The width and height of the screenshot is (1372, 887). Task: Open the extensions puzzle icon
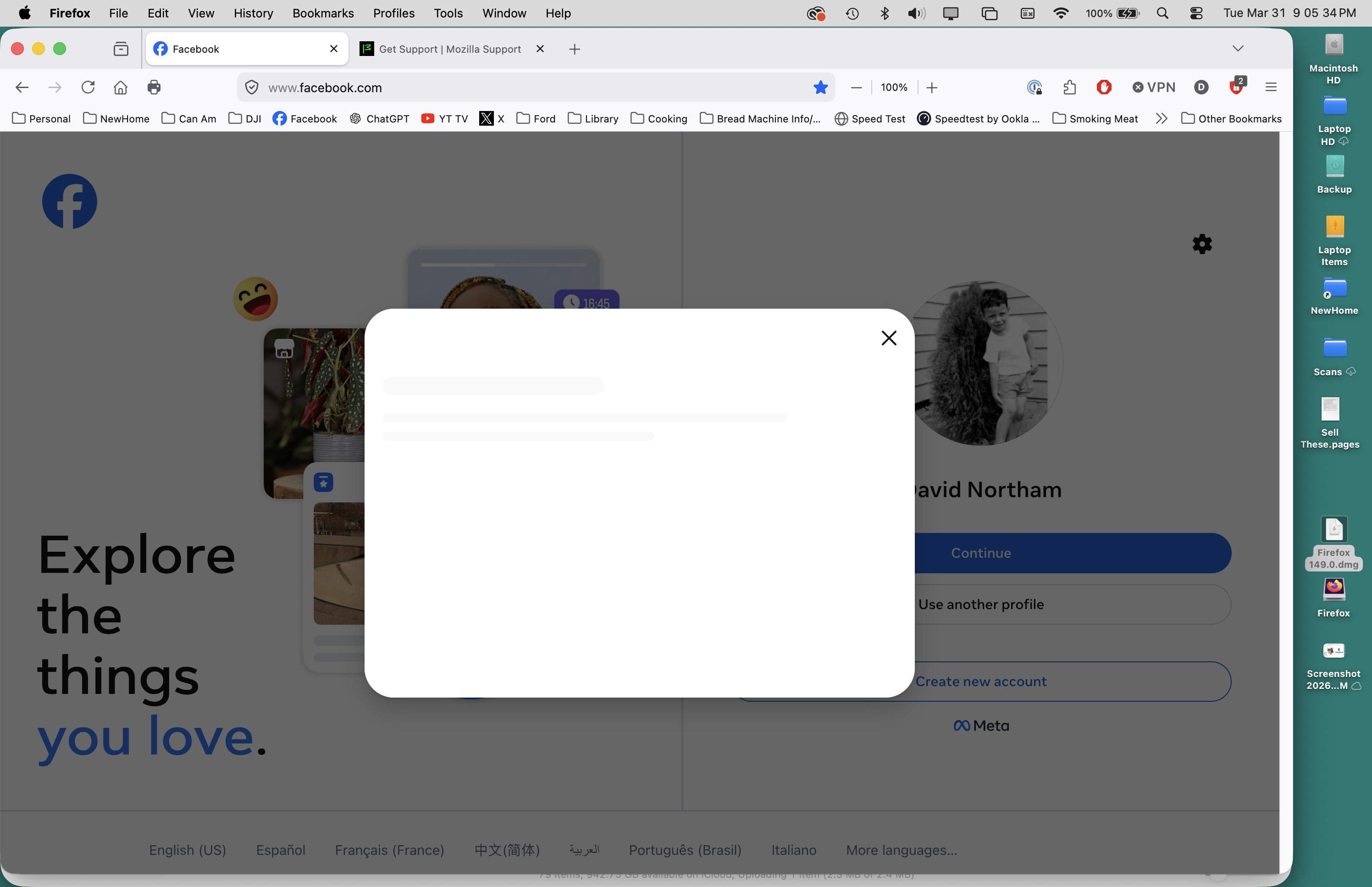coord(1069,88)
